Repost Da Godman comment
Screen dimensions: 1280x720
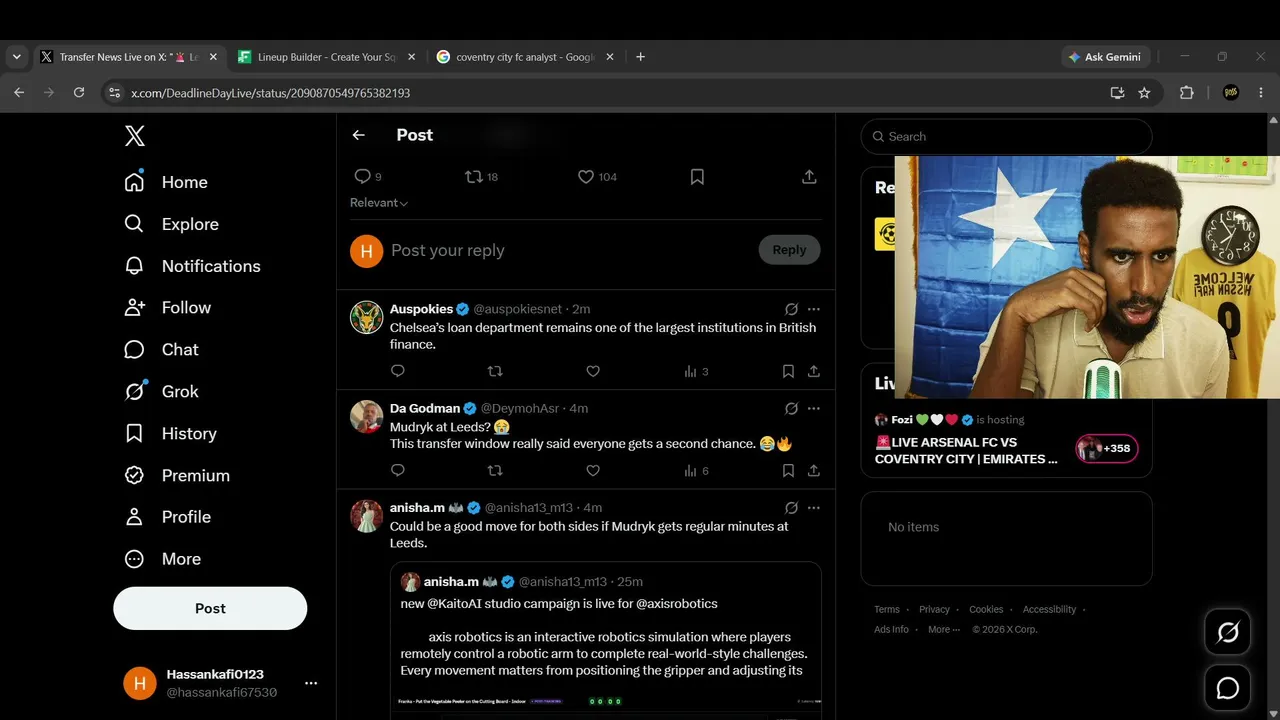click(x=495, y=470)
